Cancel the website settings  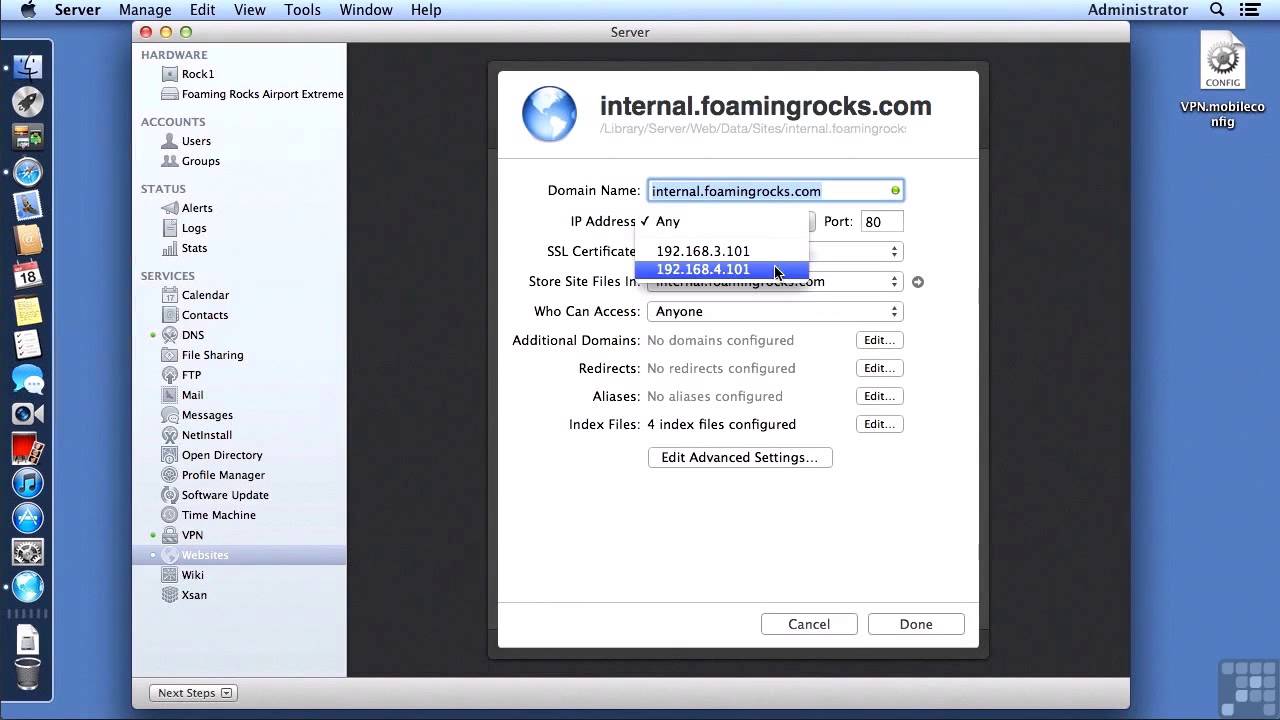(x=809, y=624)
